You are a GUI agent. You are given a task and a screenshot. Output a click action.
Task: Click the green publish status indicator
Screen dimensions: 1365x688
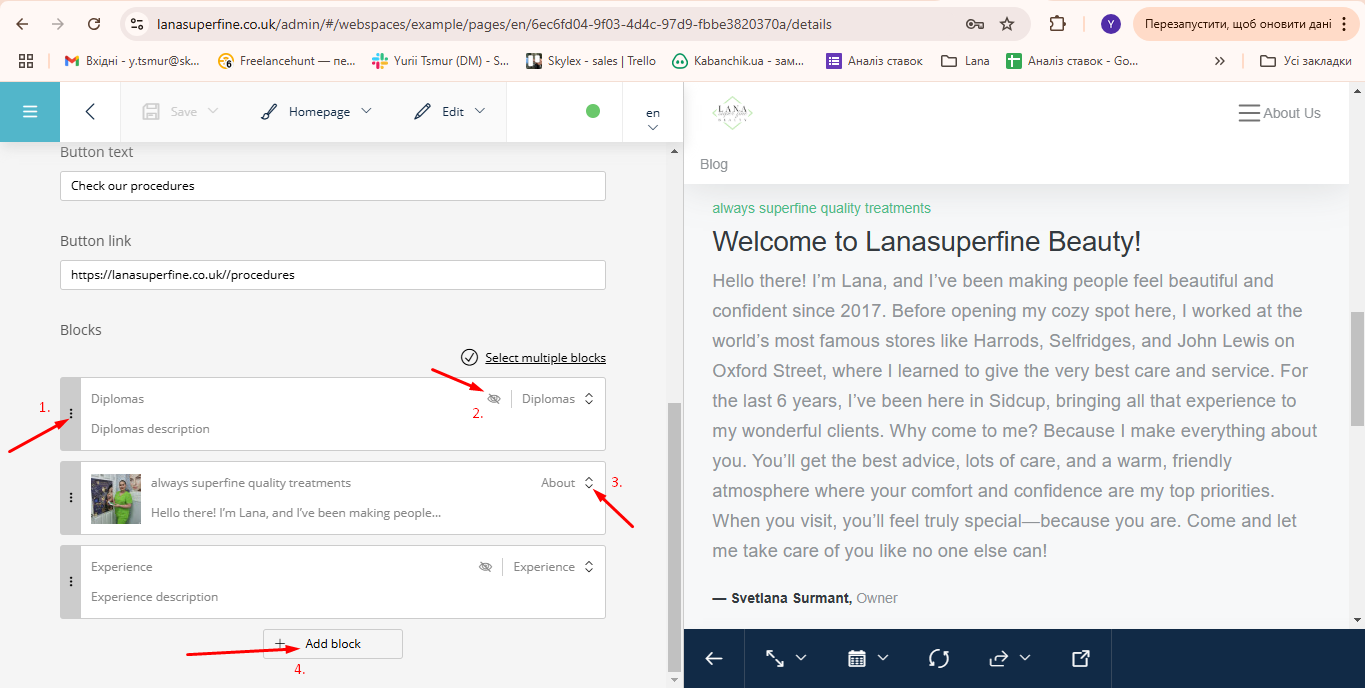[593, 111]
